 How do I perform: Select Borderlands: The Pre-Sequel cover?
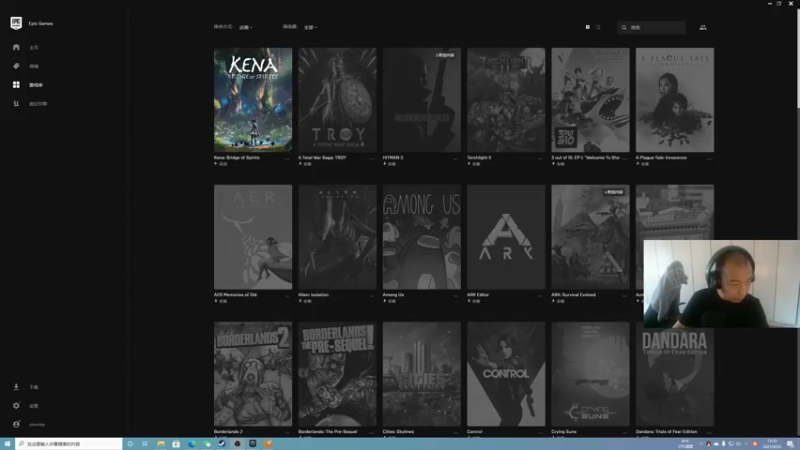pyautogui.click(x=337, y=374)
